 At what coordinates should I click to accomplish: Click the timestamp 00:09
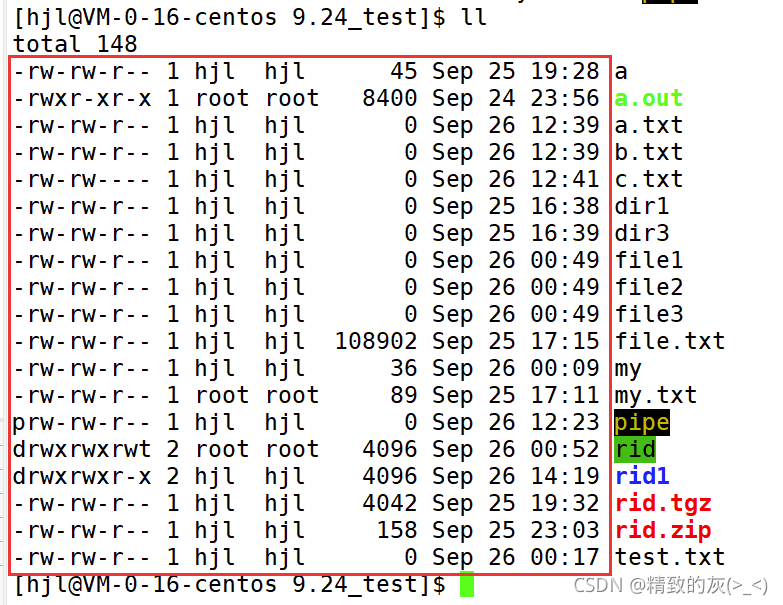pos(564,368)
